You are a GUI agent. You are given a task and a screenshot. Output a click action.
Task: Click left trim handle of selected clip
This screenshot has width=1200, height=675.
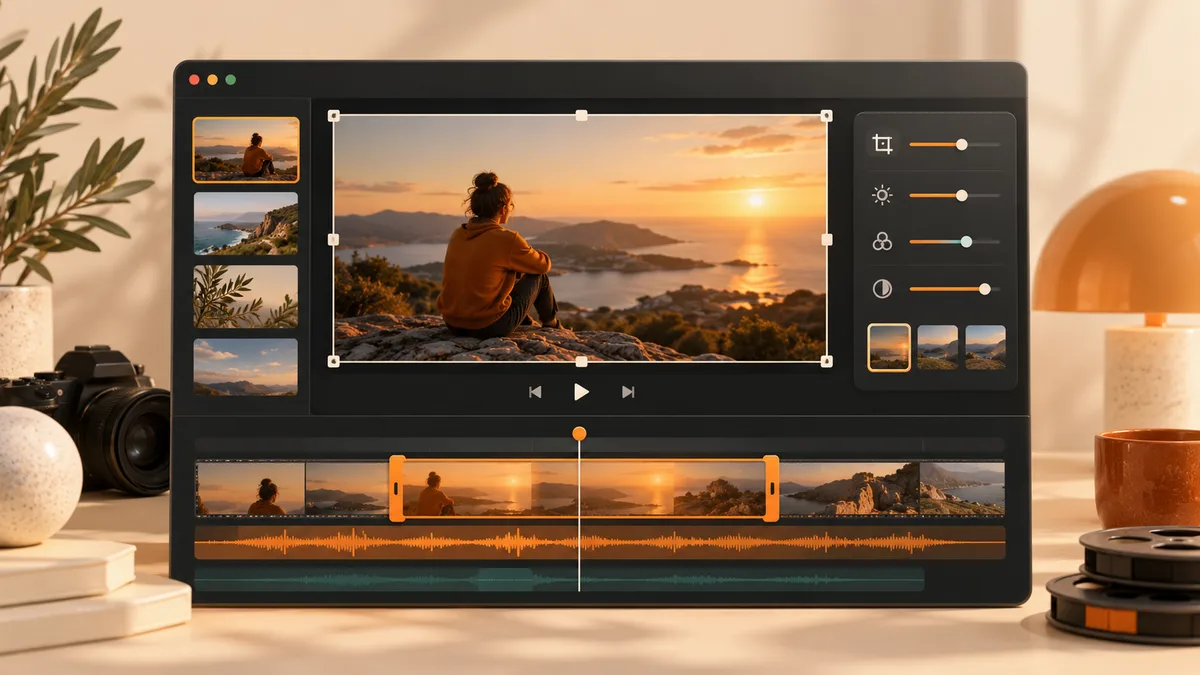[x=397, y=488]
